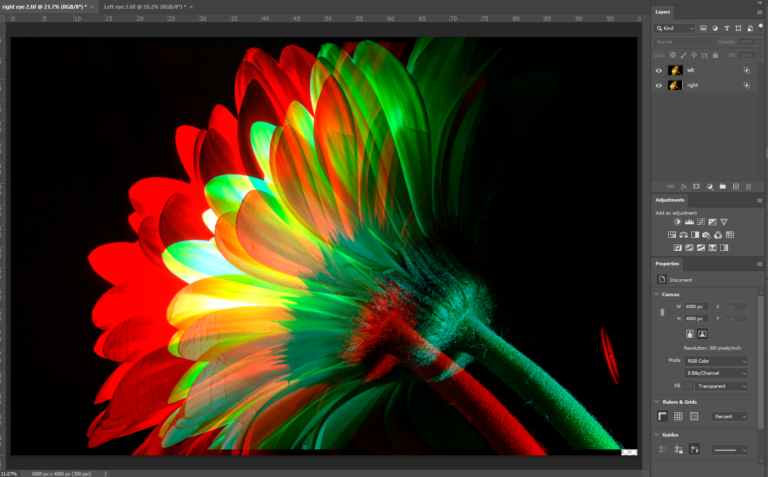
Task: Add Vibrance adjustment
Action: pos(724,222)
